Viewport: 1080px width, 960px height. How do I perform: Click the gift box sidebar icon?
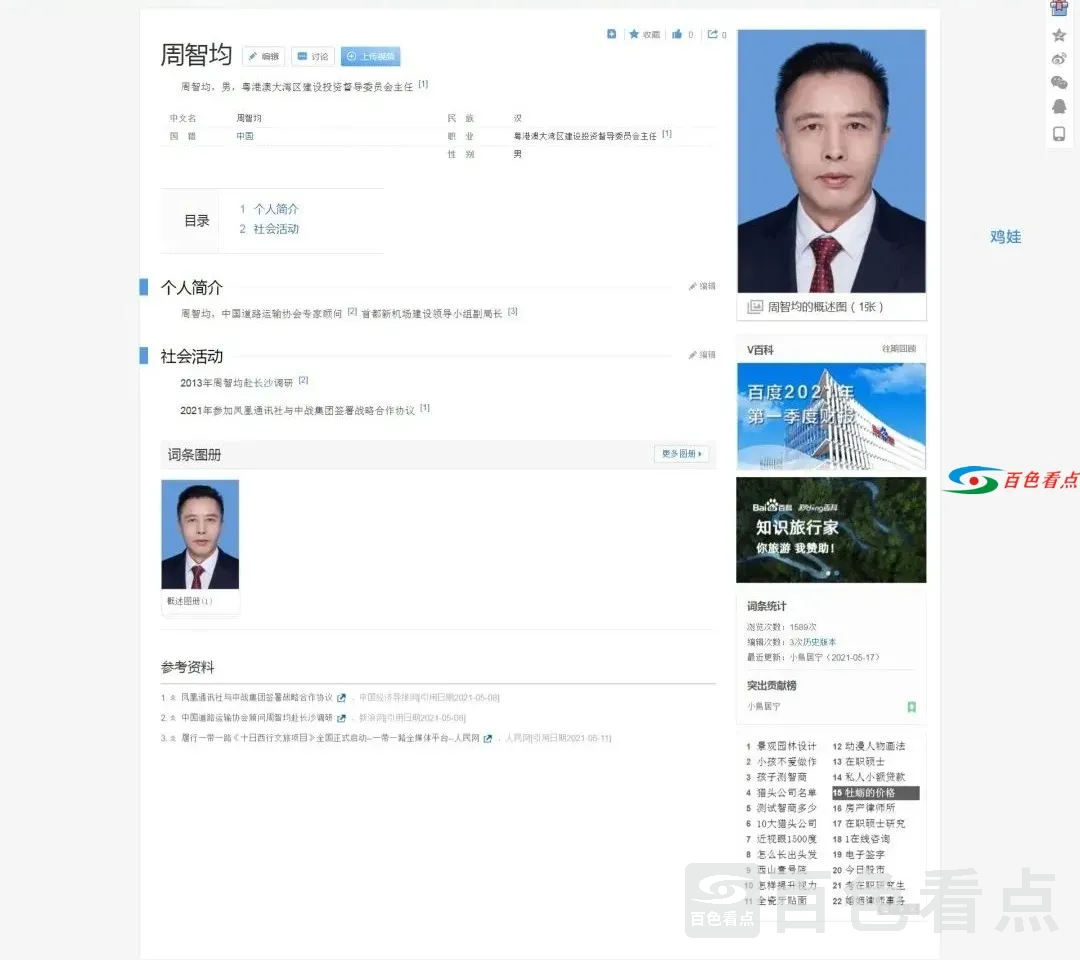(x=1059, y=9)
